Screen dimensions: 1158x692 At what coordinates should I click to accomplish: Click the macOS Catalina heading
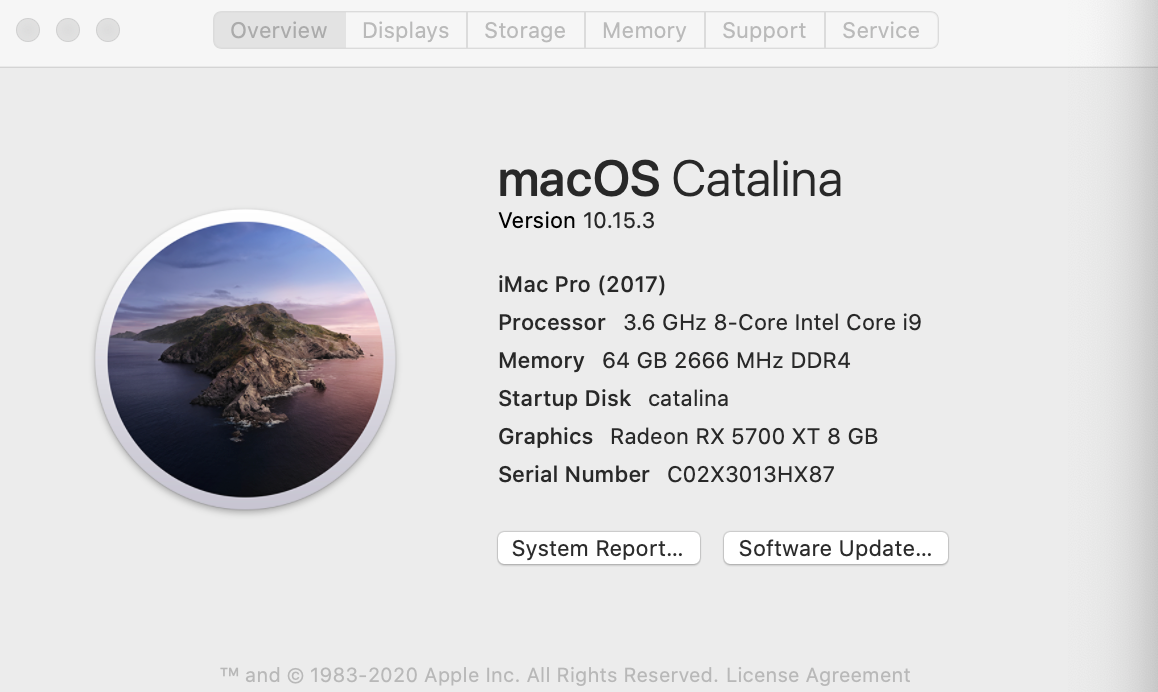tap(670, 179)
